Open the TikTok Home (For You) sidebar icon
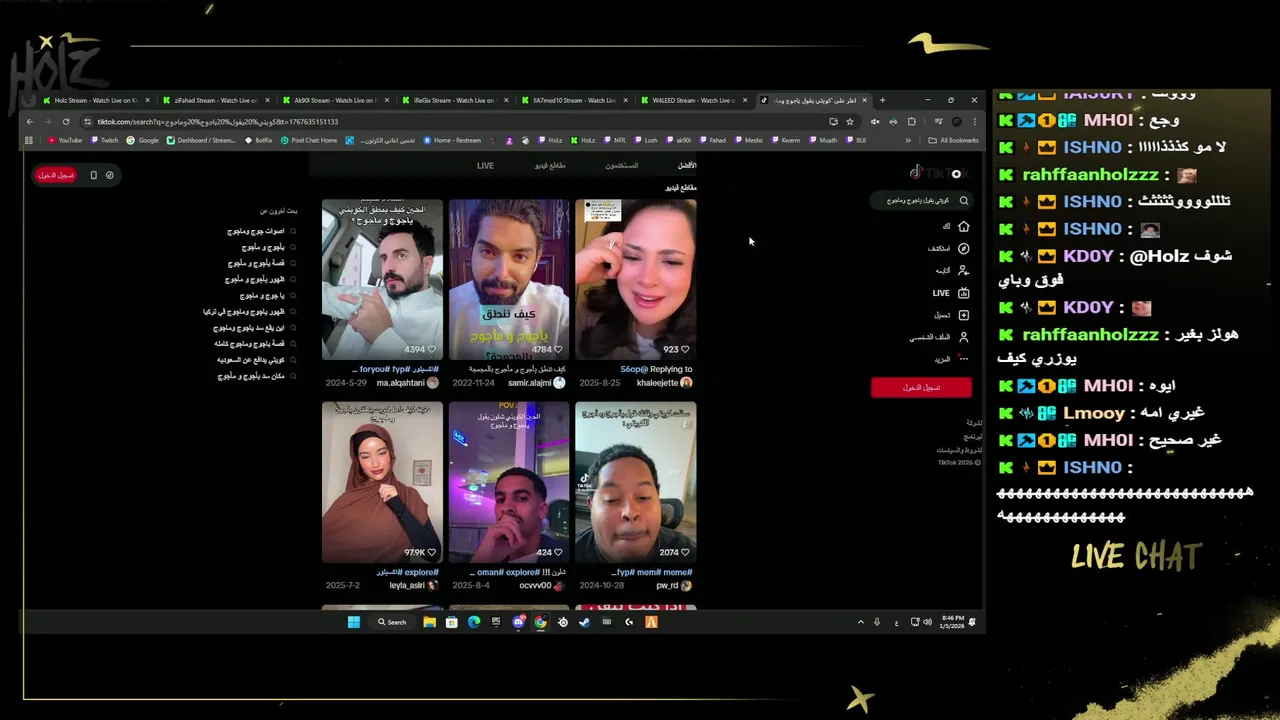Viewport: 1280px width, 720px height. coord(963,227)
